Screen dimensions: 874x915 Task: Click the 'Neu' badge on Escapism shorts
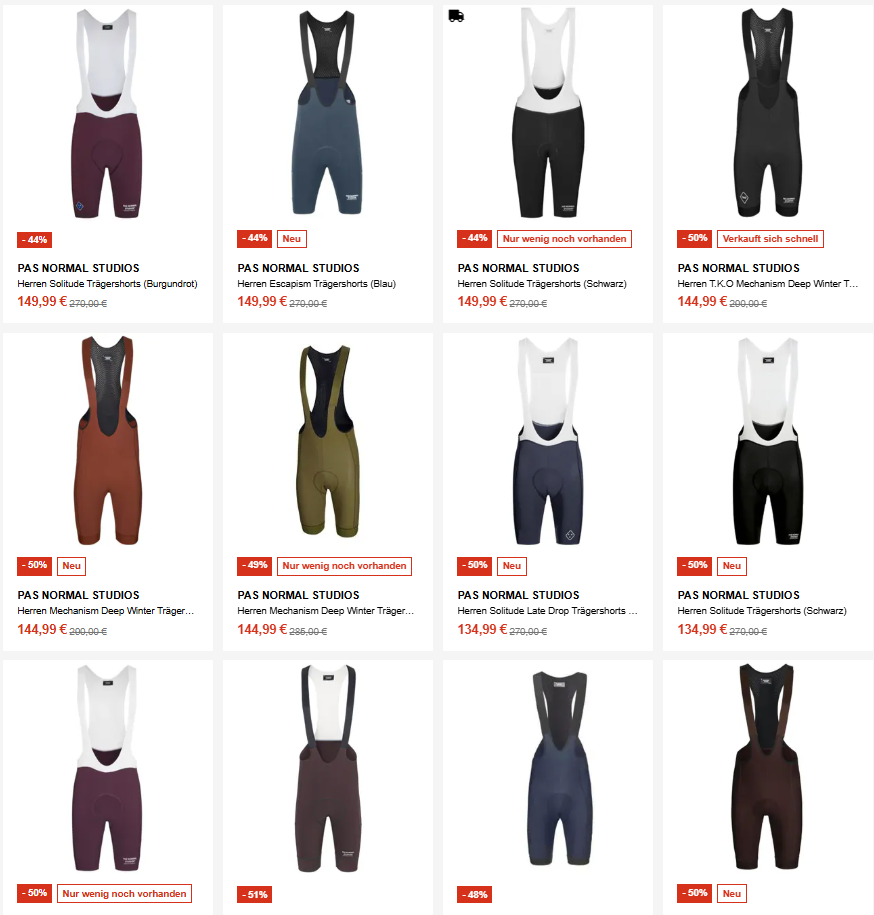(292, 239)
